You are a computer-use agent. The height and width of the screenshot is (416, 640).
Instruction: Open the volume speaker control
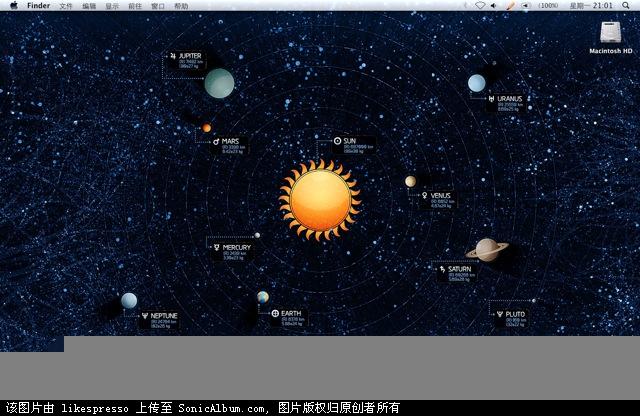tap(494, 5)
